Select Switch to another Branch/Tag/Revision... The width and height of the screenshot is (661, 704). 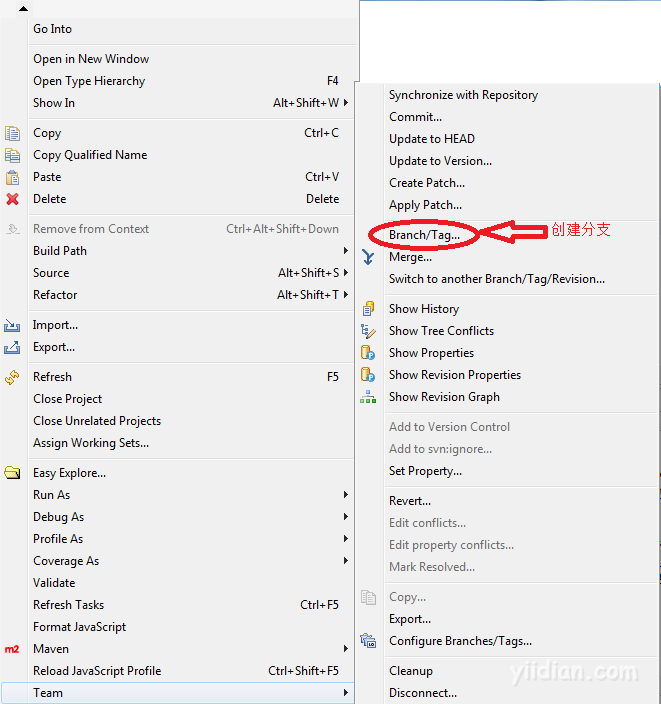coord(497,279)
